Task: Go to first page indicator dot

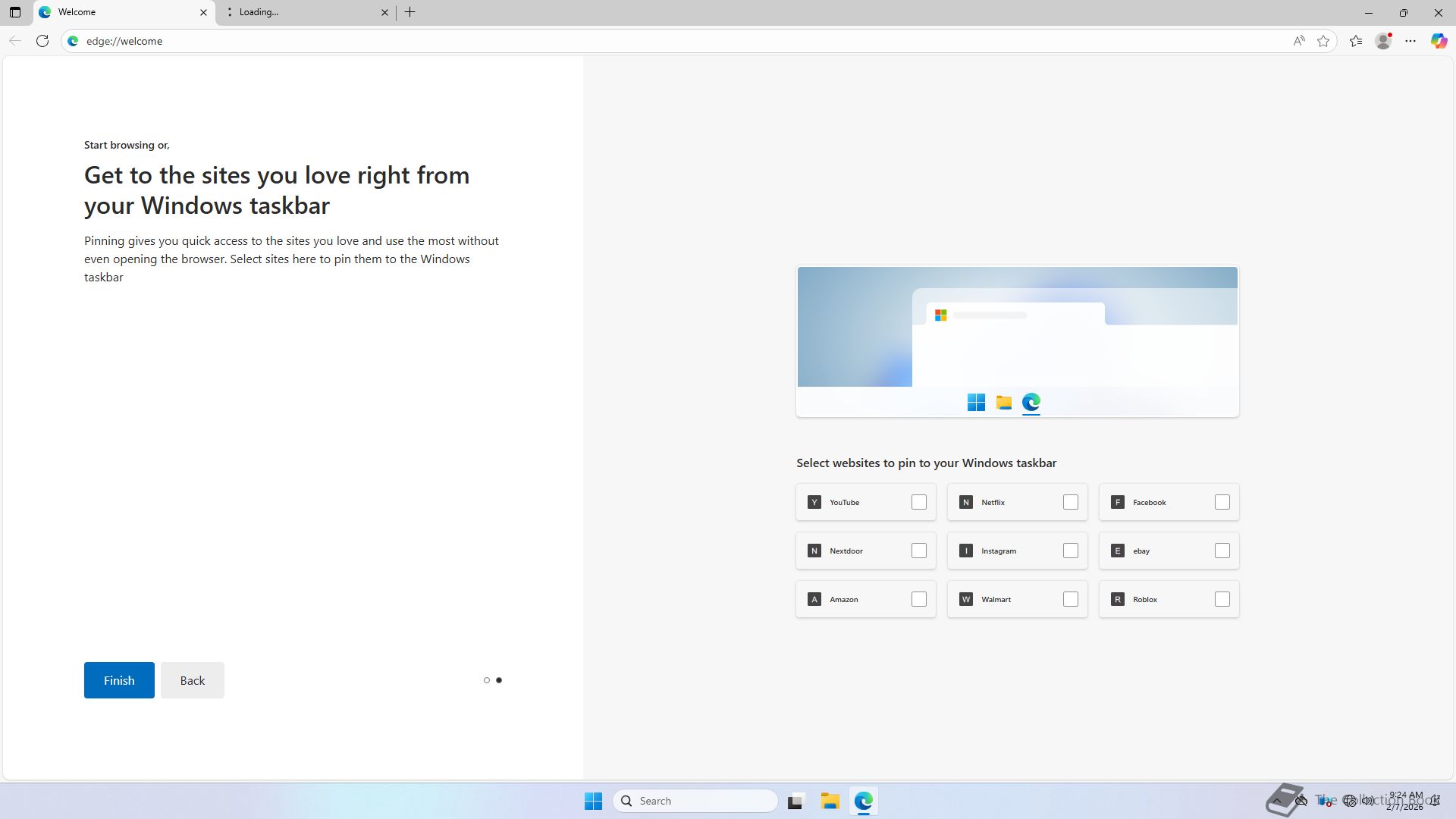Action: [487, 680]
